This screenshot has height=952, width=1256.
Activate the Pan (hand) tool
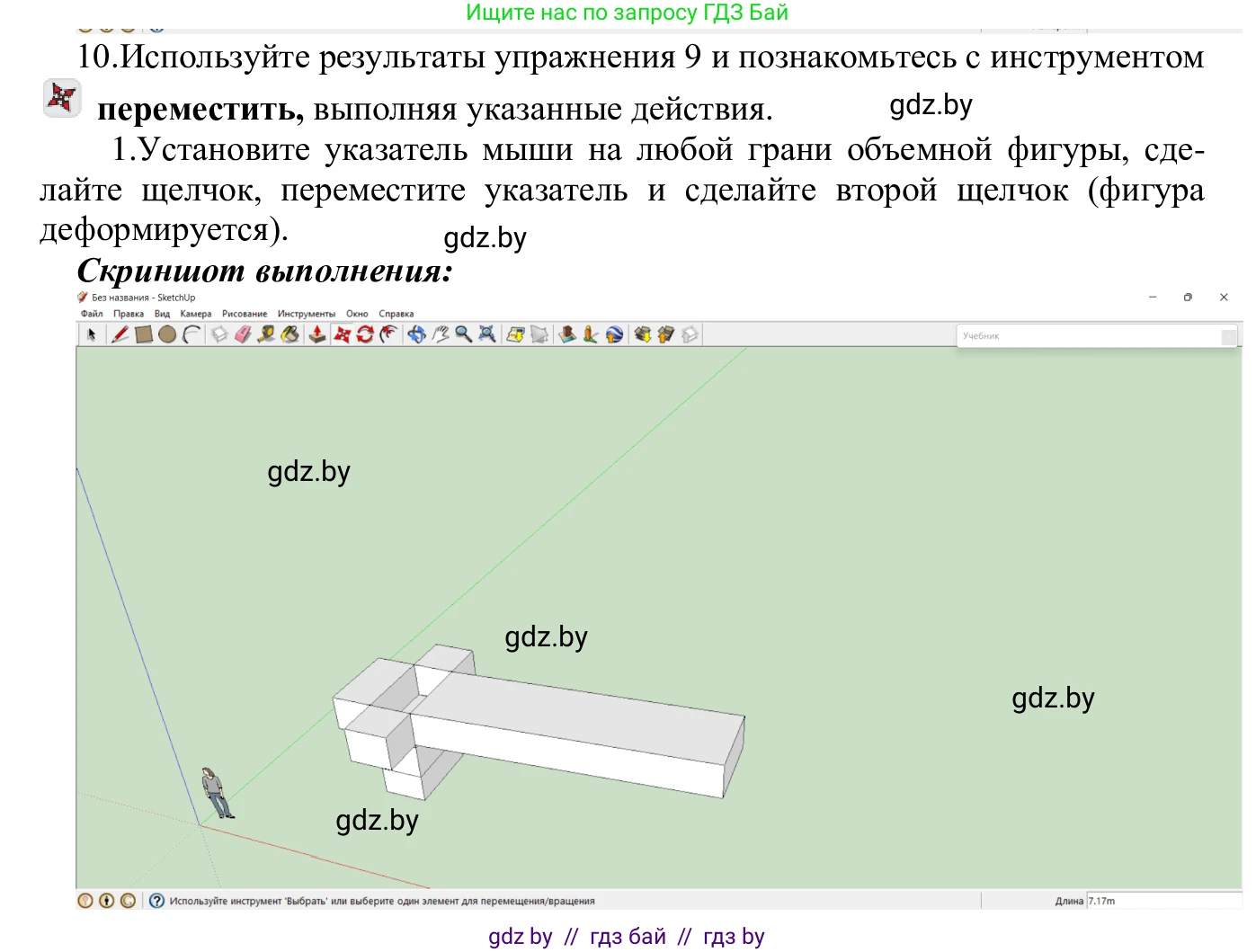440,334
